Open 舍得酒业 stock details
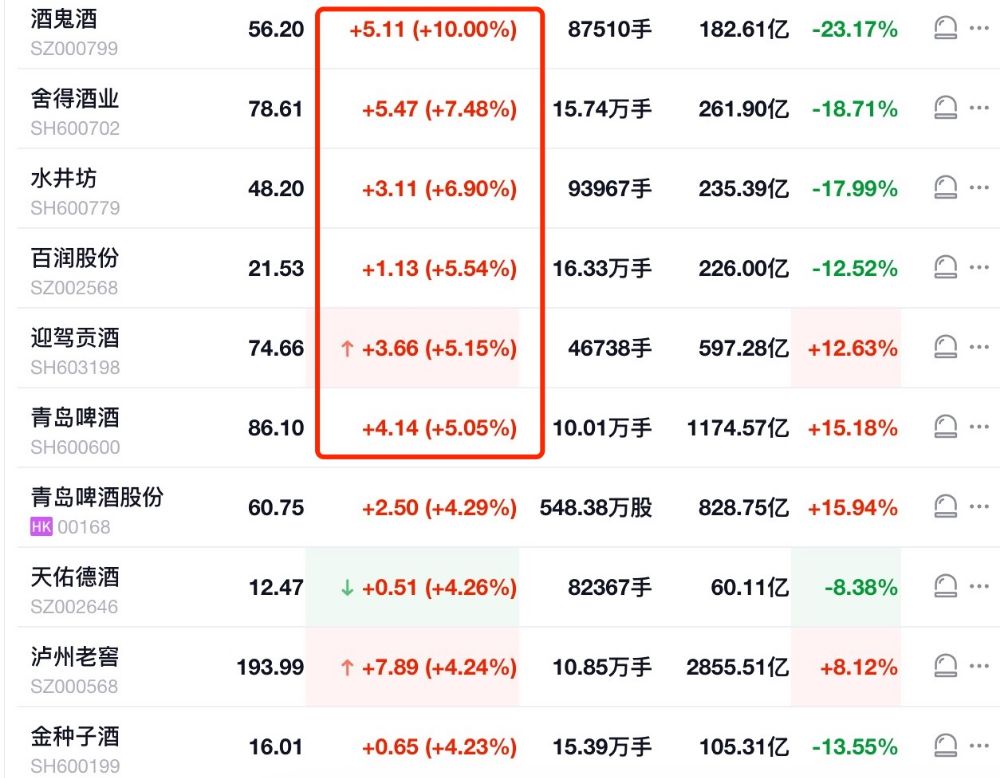This screenshot has width=1000, height=778. (x=75, y=98)
